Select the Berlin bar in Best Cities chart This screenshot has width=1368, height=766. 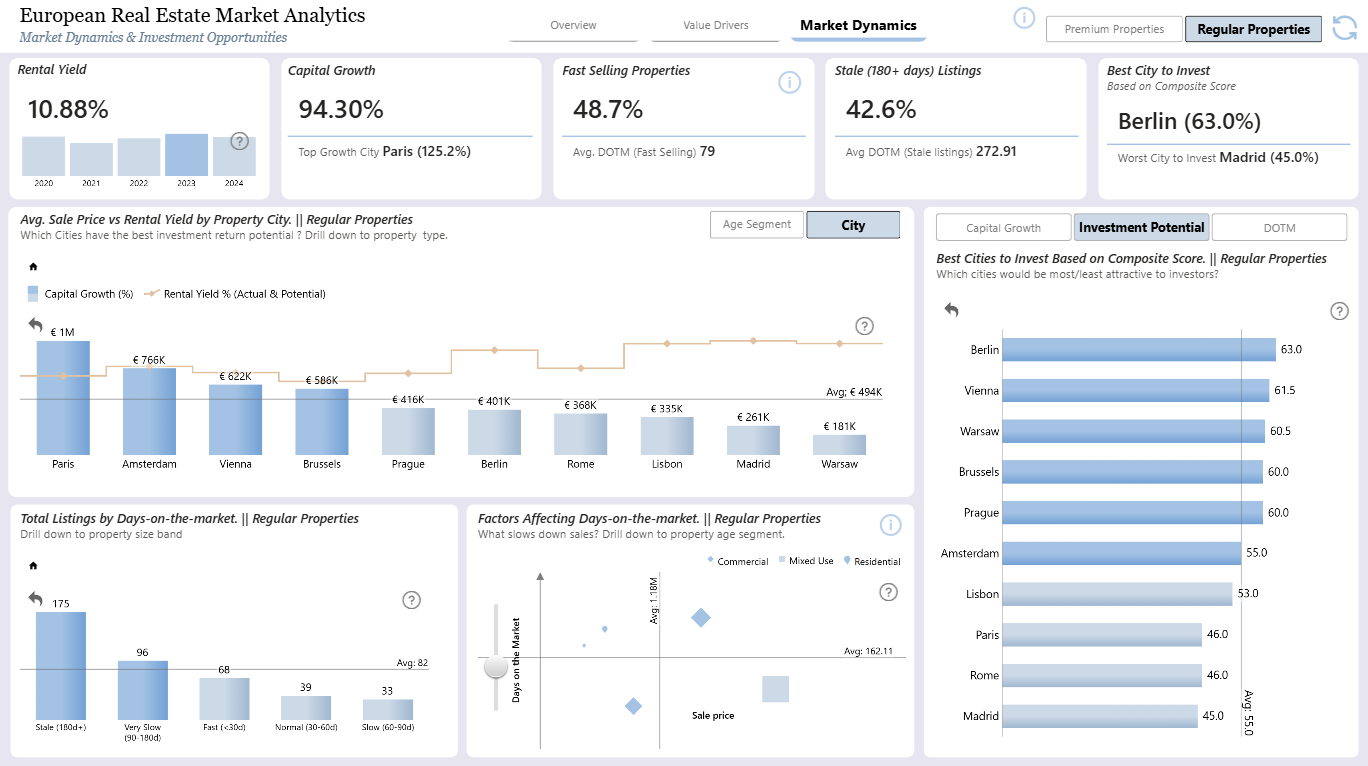pyautogui.click(x=1139, y=349)
